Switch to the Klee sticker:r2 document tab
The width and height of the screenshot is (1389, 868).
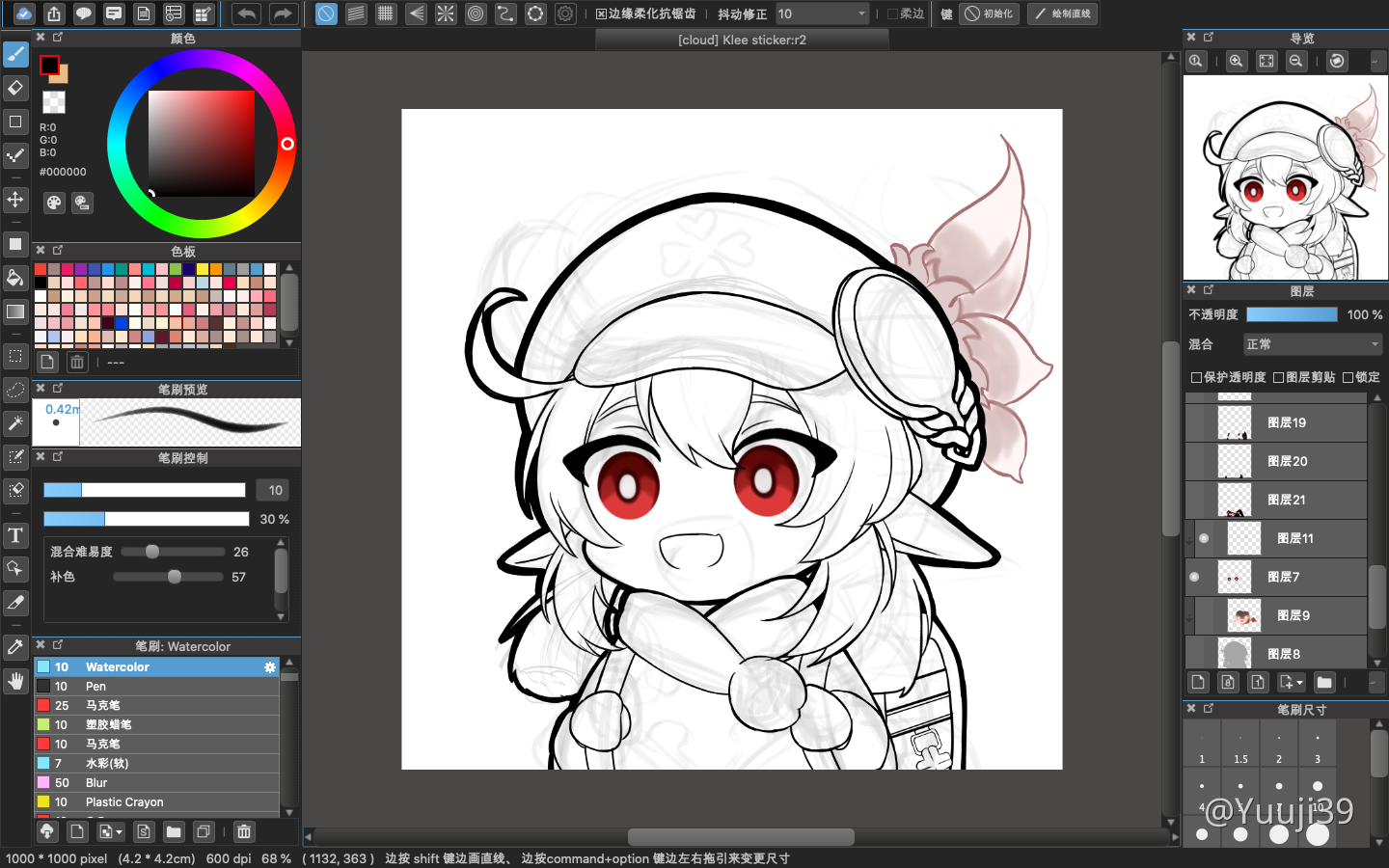(x=742, y=40)
